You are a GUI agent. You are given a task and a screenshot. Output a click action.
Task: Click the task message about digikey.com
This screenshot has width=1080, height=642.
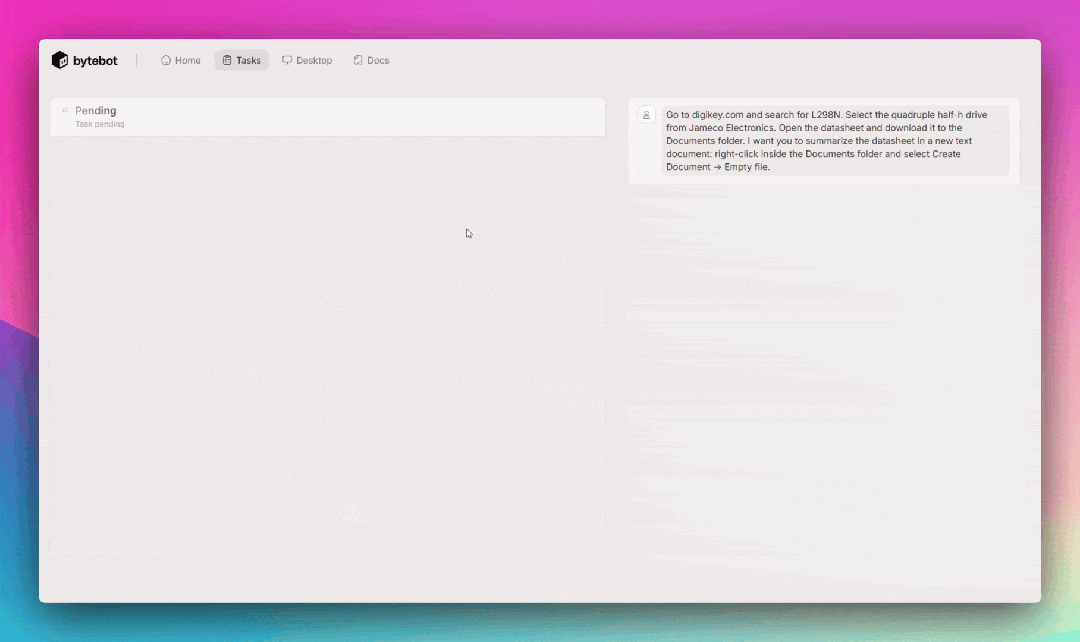coord(835,141)
